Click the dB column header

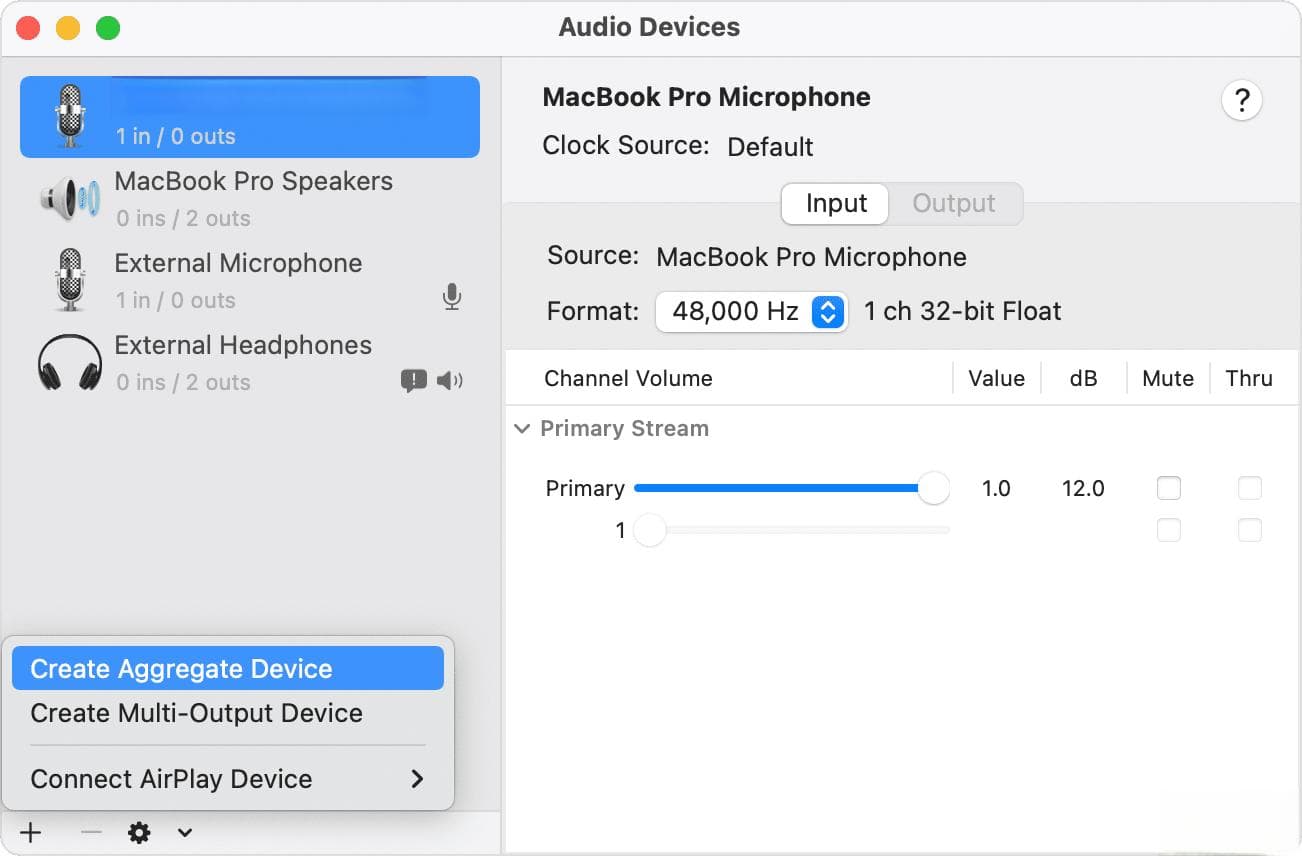(x=1083, y=378)
